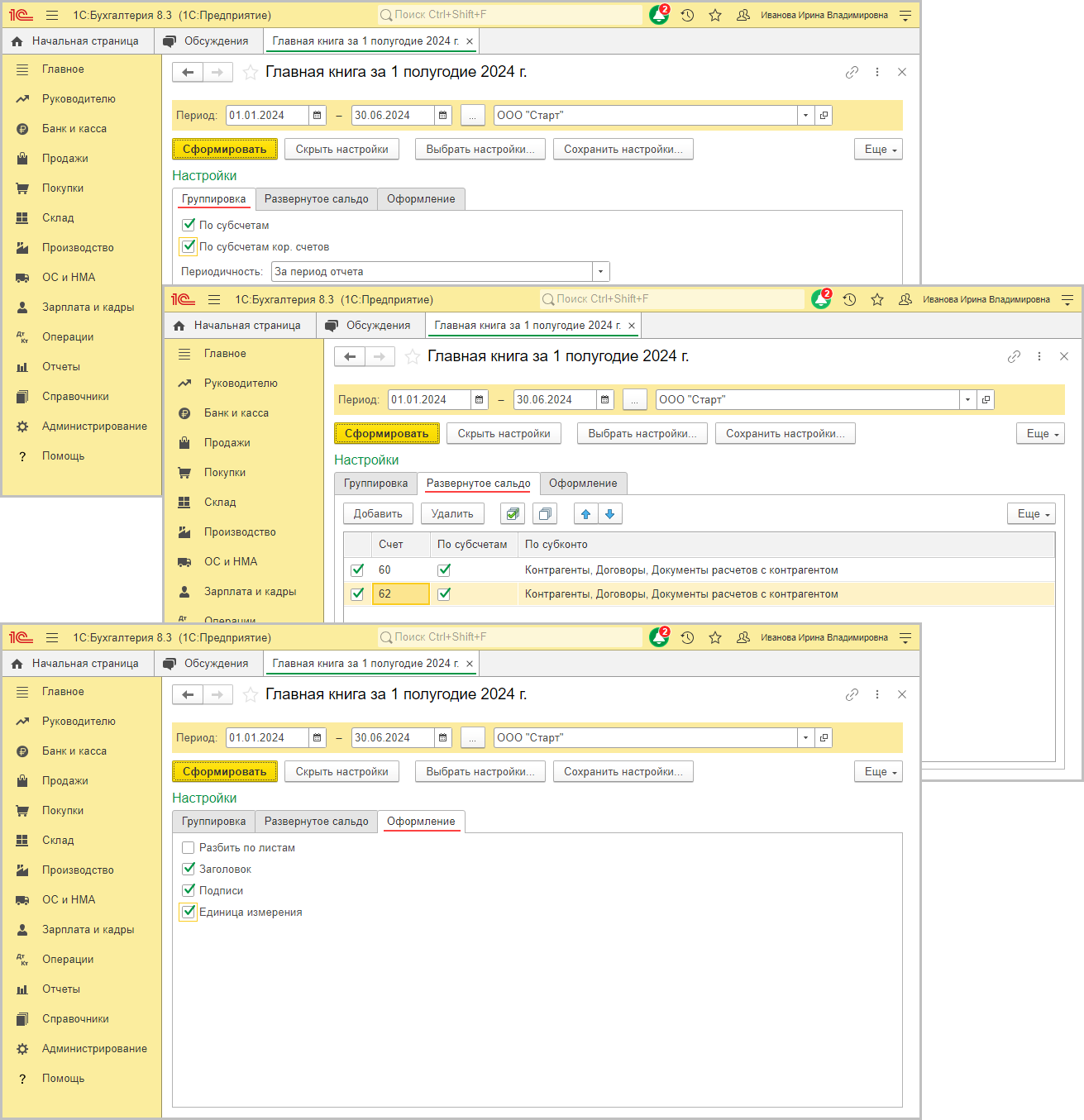Move row down arrow in middle window
The image size is (1084, 1120).
click(610, 513)
